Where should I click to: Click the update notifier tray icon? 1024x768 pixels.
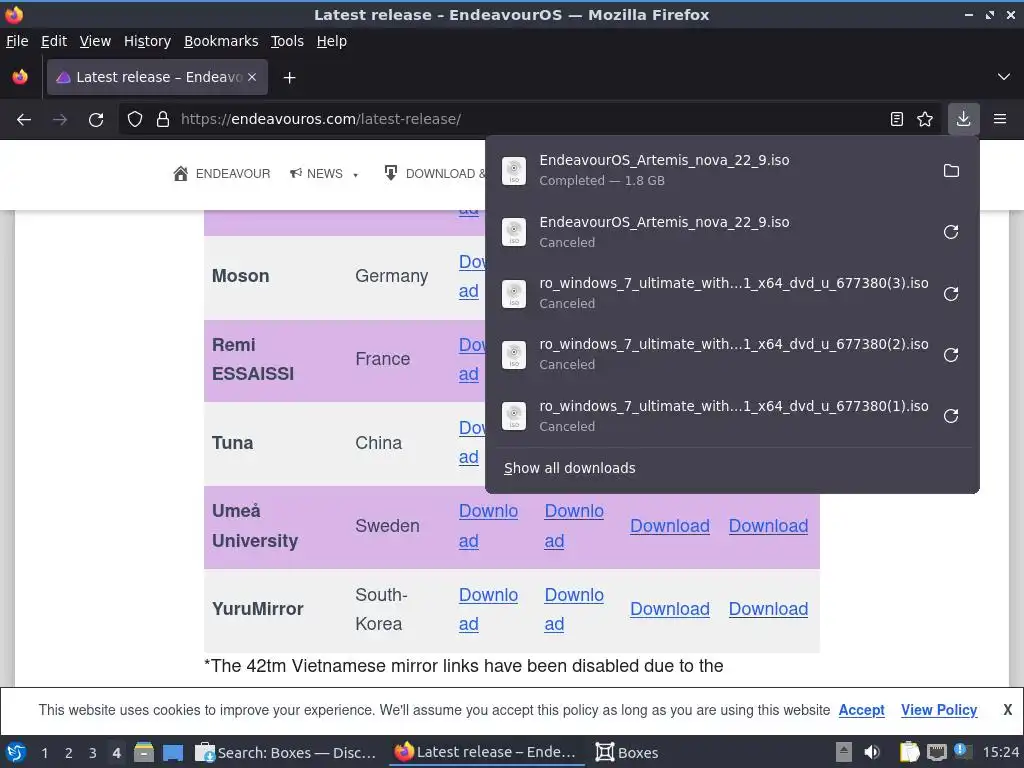pyautogui.click(x=963, y=751)
